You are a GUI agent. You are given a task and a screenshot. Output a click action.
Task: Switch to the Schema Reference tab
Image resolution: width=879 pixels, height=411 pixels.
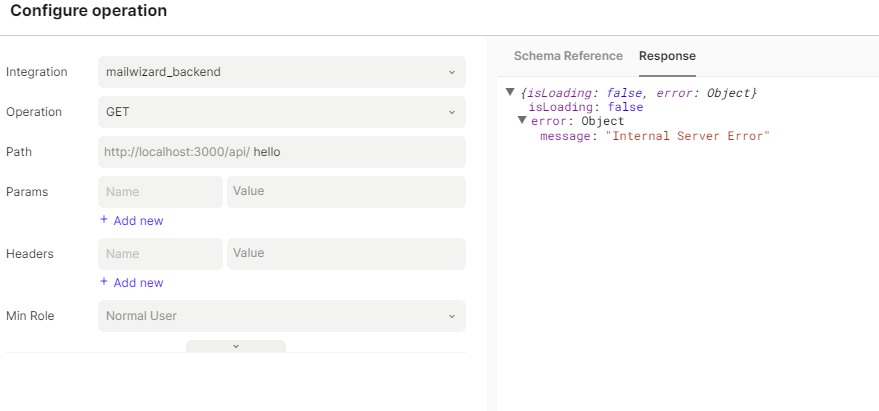pos(568,56)
